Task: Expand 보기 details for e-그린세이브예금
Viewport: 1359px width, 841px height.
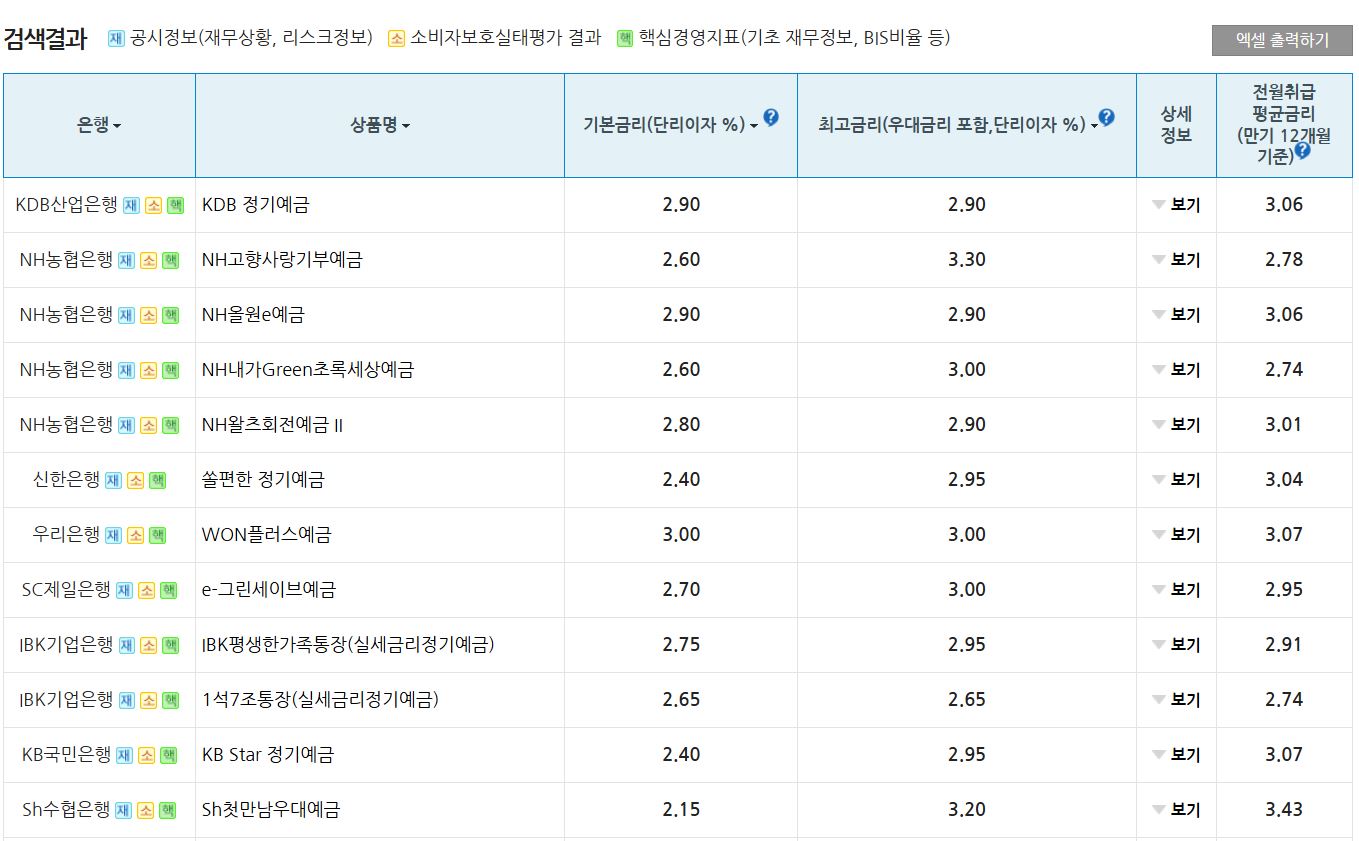Action: click(x=1176, y=590)
